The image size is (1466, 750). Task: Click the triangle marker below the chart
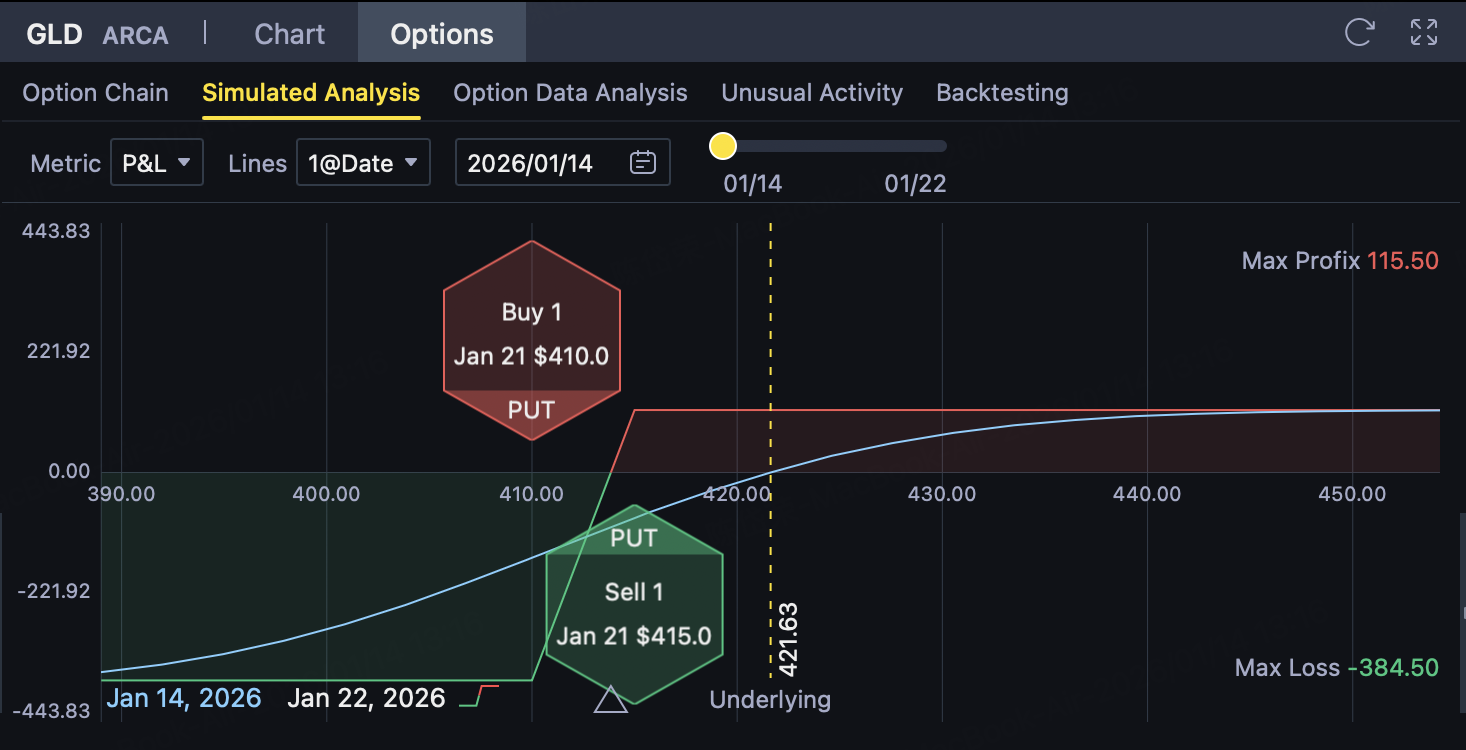pos(610,699)
